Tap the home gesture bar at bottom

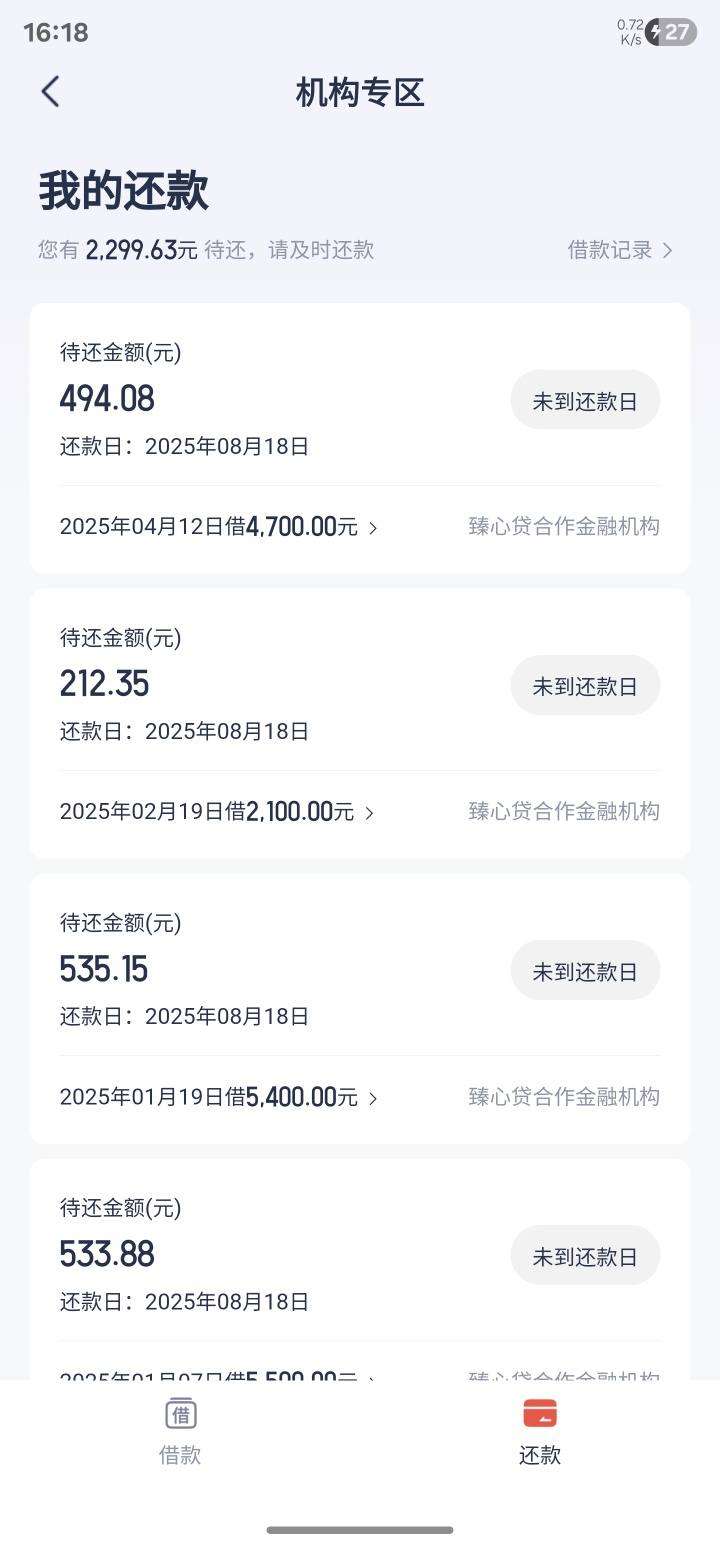360,1529
